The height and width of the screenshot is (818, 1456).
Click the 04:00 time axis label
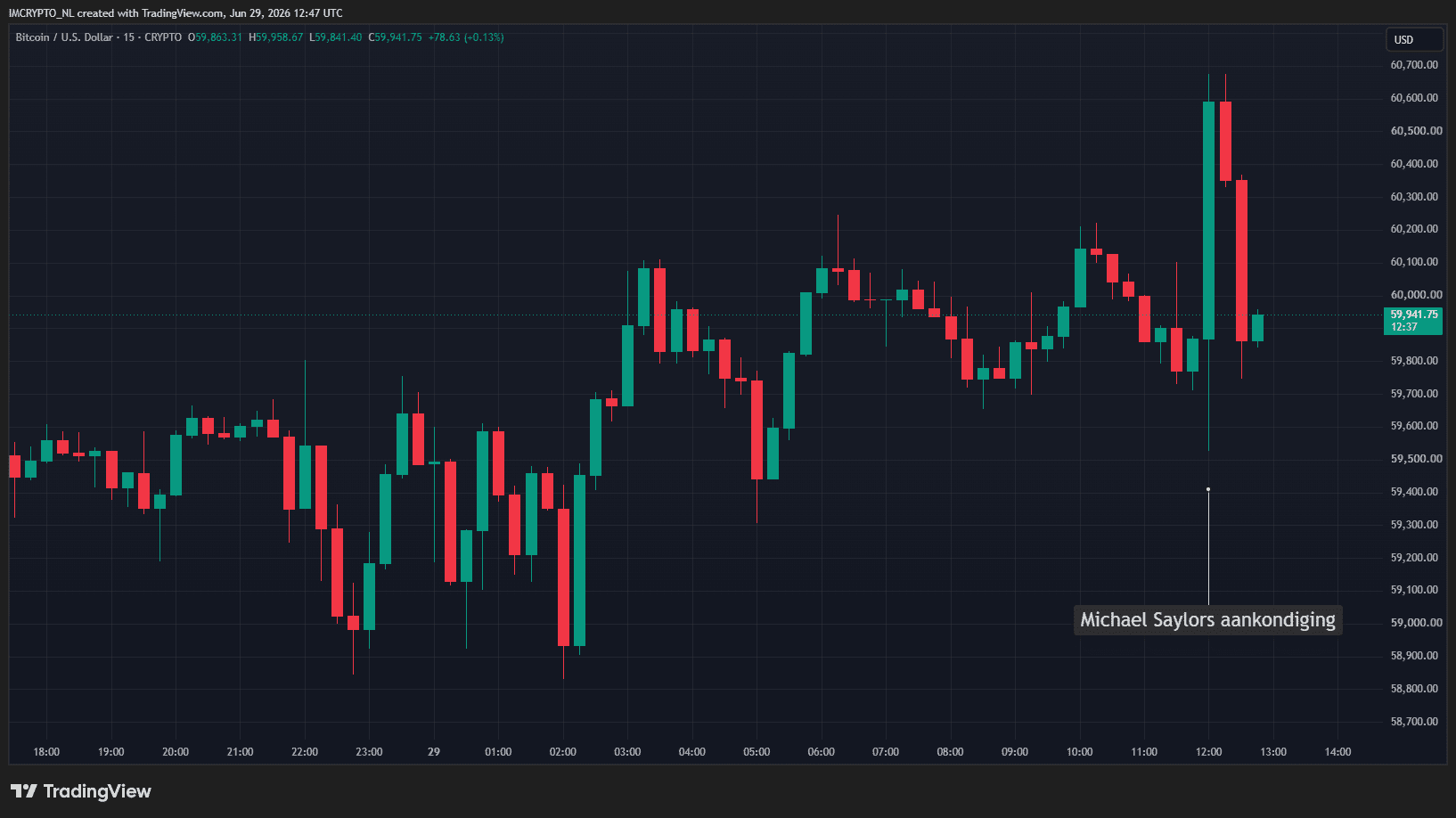(x=692, y=752)
